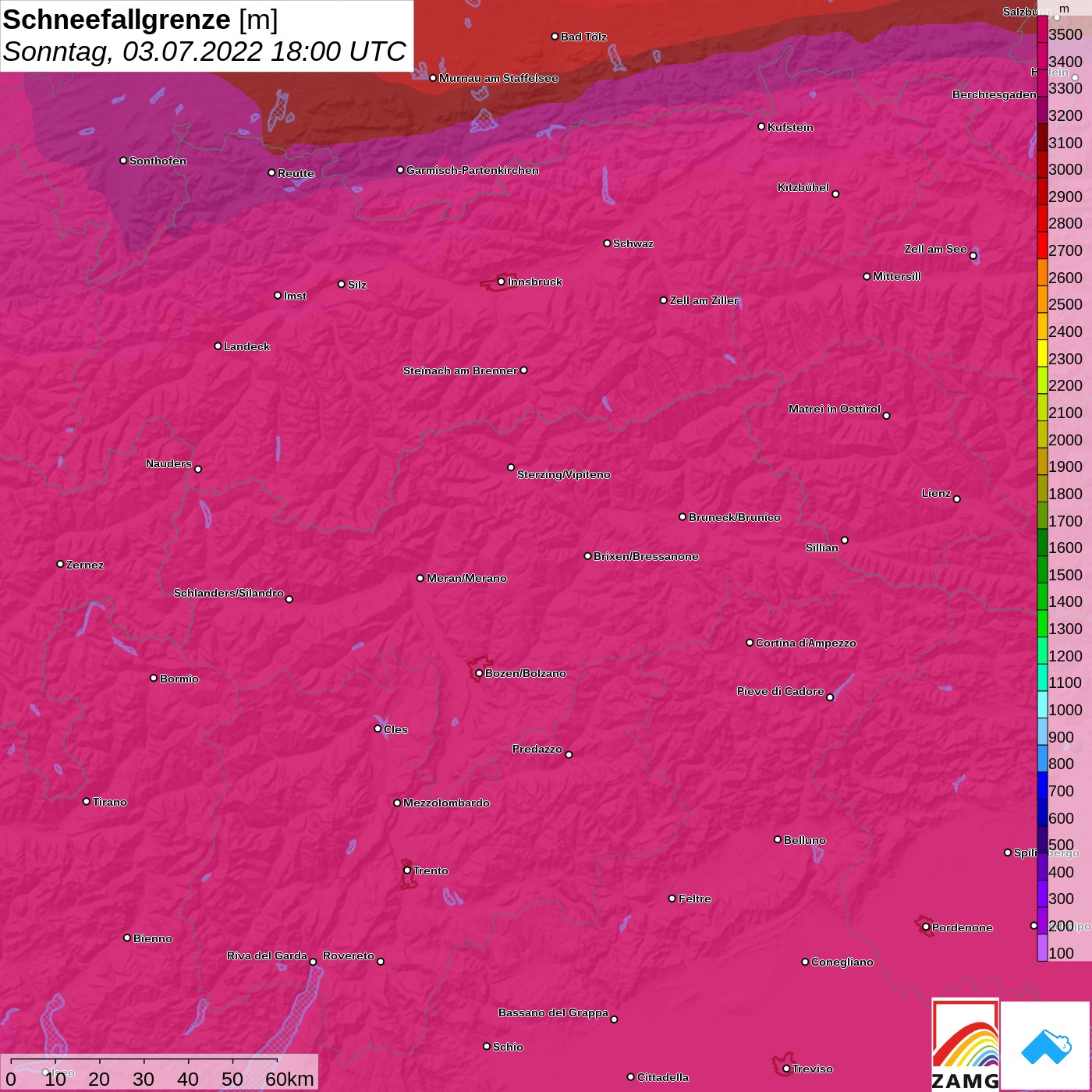Click the Rovereto label
Image resolution: width=1092 pixels, height=1092 pixels.
348,955
